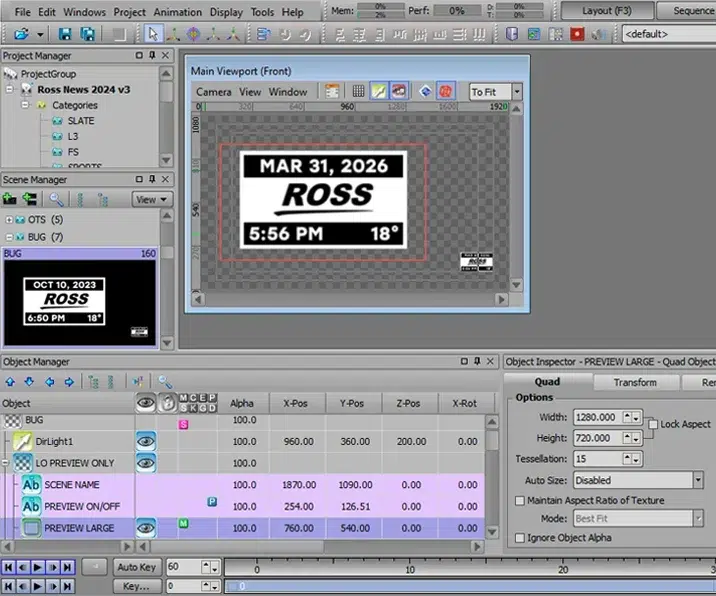
Task: Move object right in hierarchy
Action: 69,381
